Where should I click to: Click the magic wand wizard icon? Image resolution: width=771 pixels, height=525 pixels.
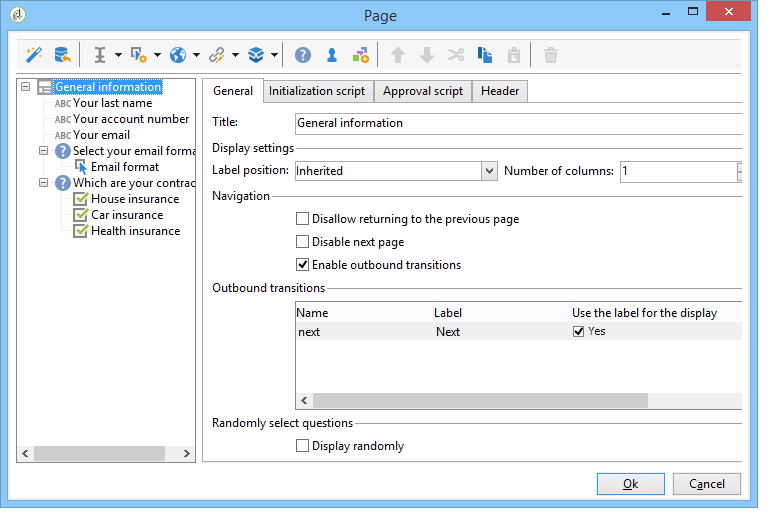click(x=33, y=55)
